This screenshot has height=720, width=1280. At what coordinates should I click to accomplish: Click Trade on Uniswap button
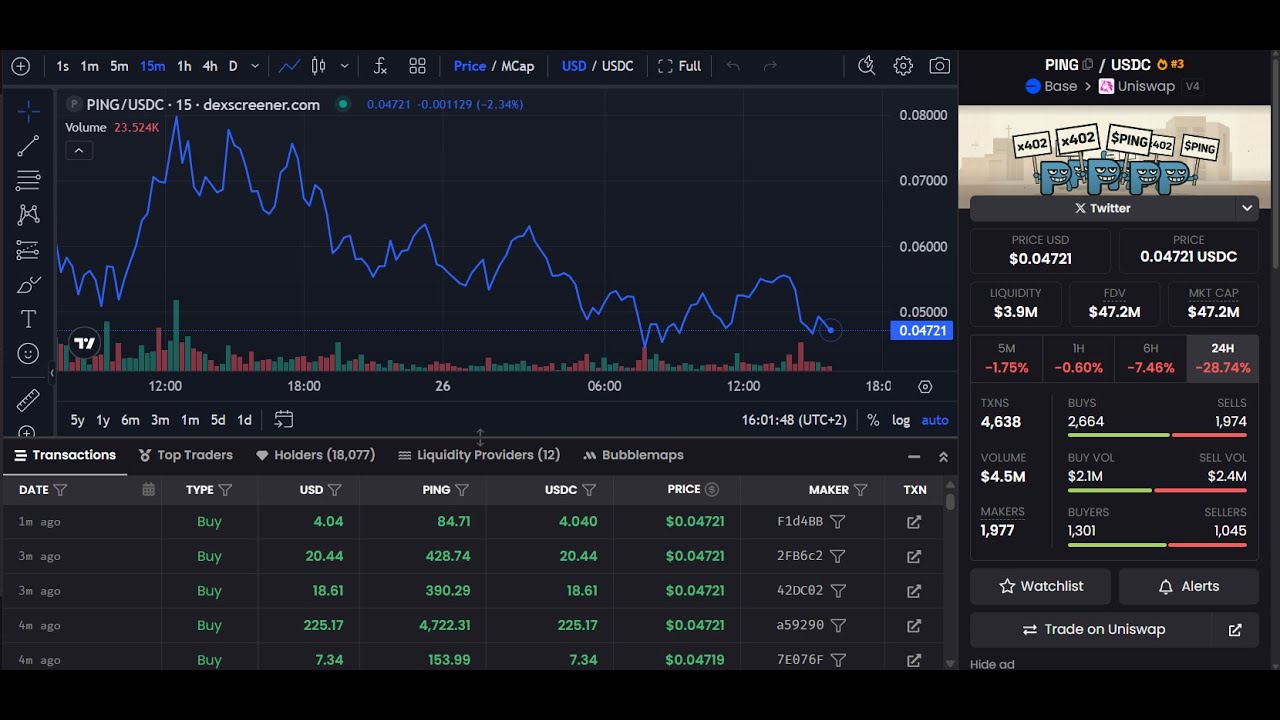(1093, 630)
